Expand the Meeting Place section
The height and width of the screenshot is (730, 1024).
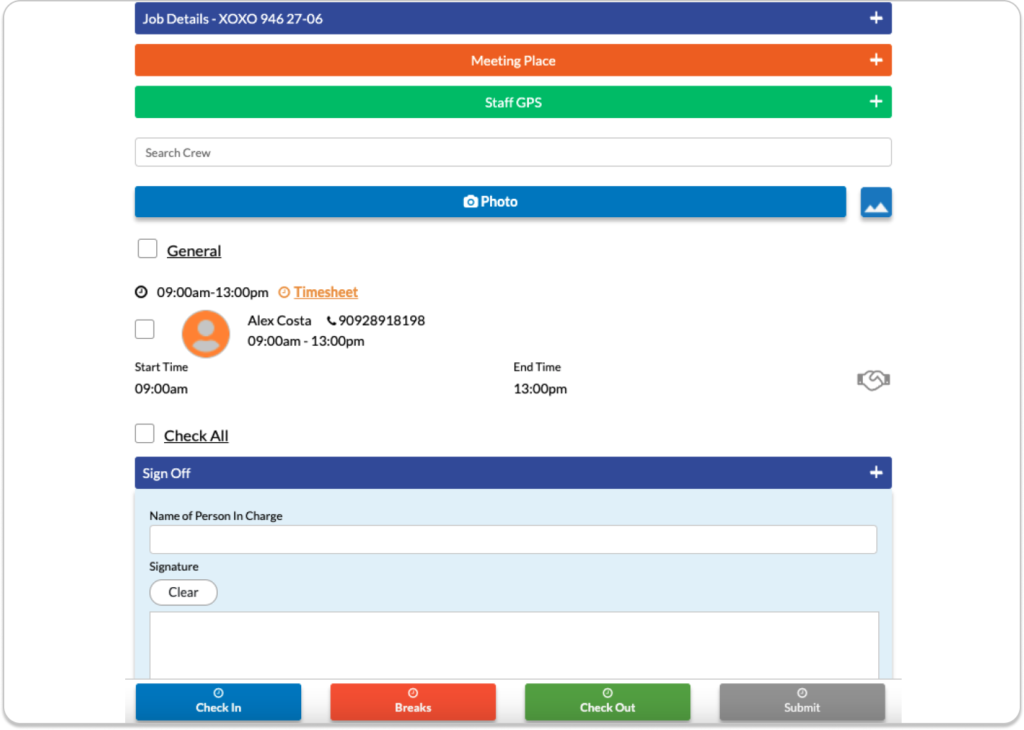(x=876, y=59)
